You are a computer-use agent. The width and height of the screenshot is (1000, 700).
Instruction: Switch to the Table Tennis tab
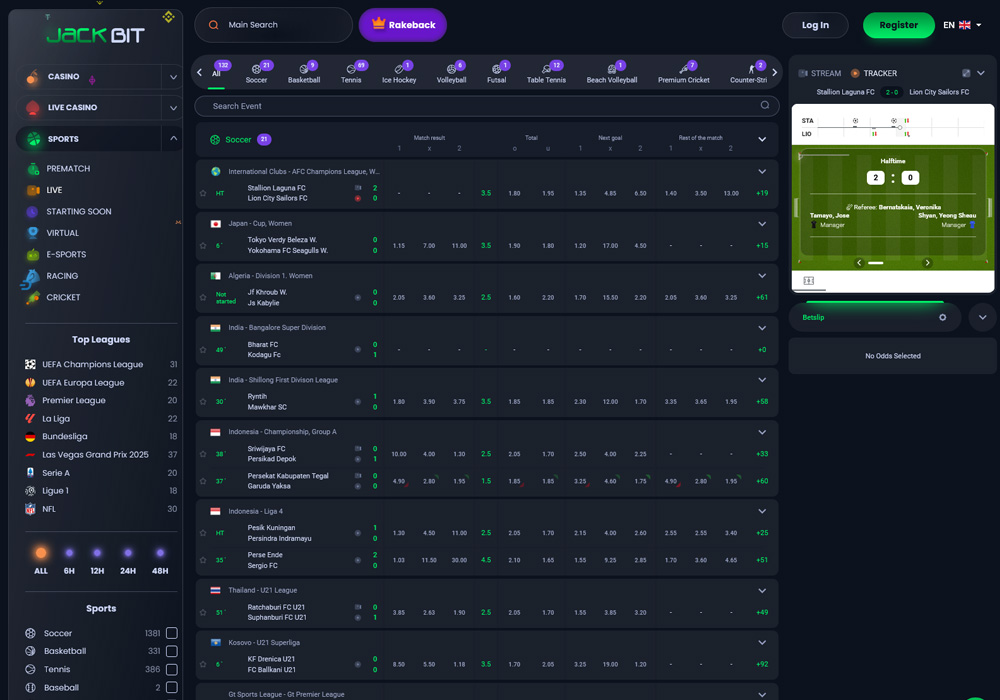(547, 72)
